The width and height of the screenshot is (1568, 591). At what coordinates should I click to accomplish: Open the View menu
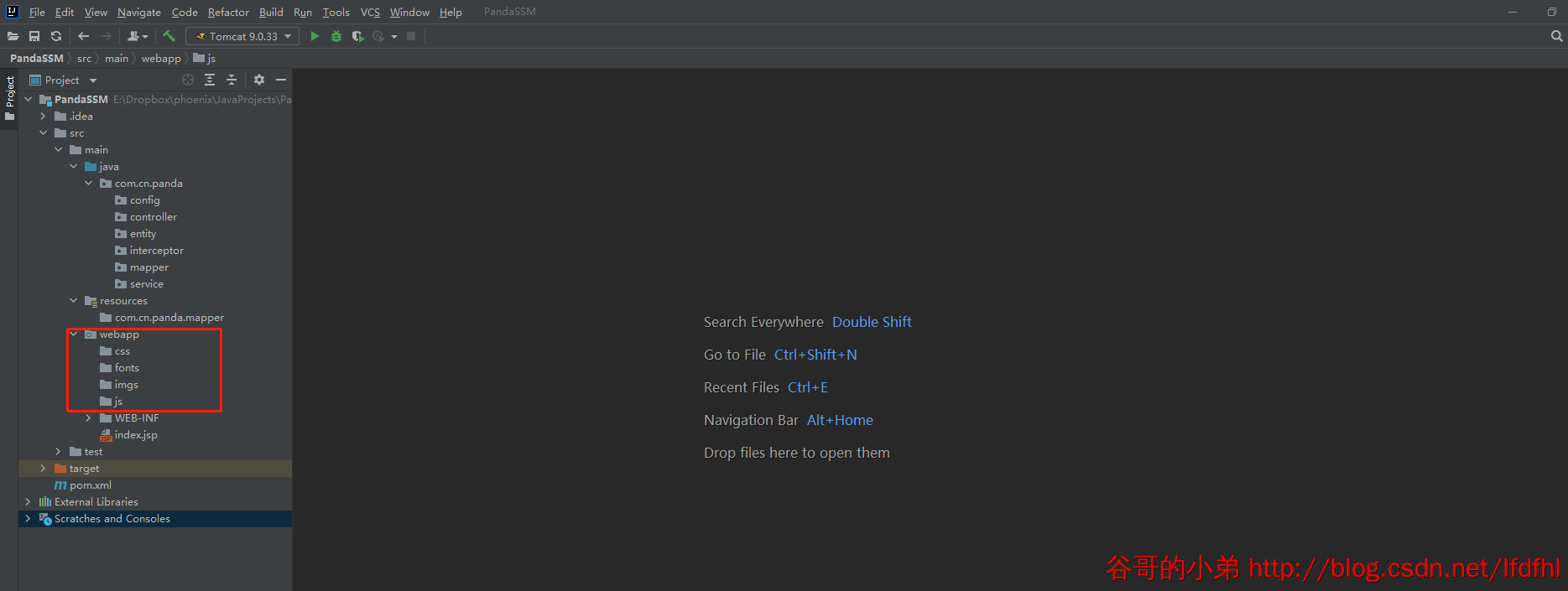pos(96,12)
